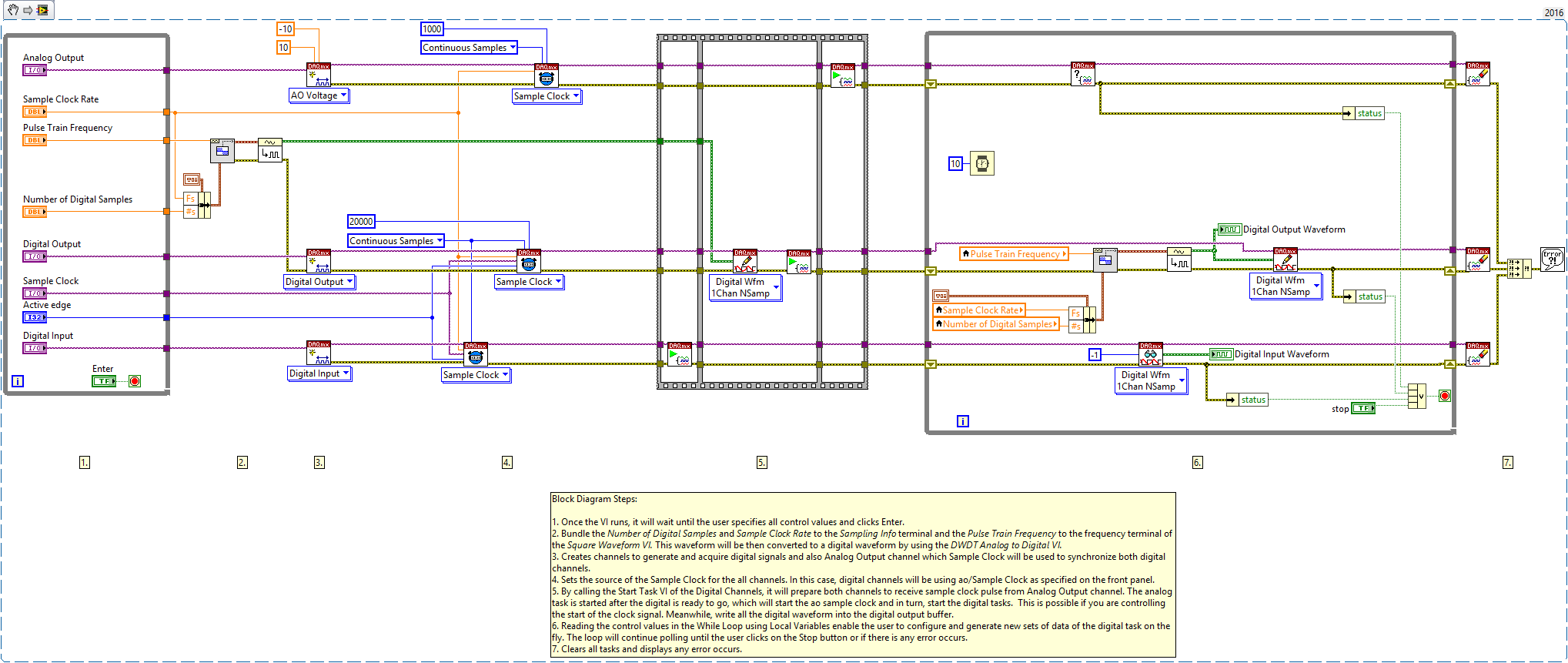Select the DAQmx Write node inside the while loop
This screenshot has height=663, width=1568.
[x=1285, y=260]
